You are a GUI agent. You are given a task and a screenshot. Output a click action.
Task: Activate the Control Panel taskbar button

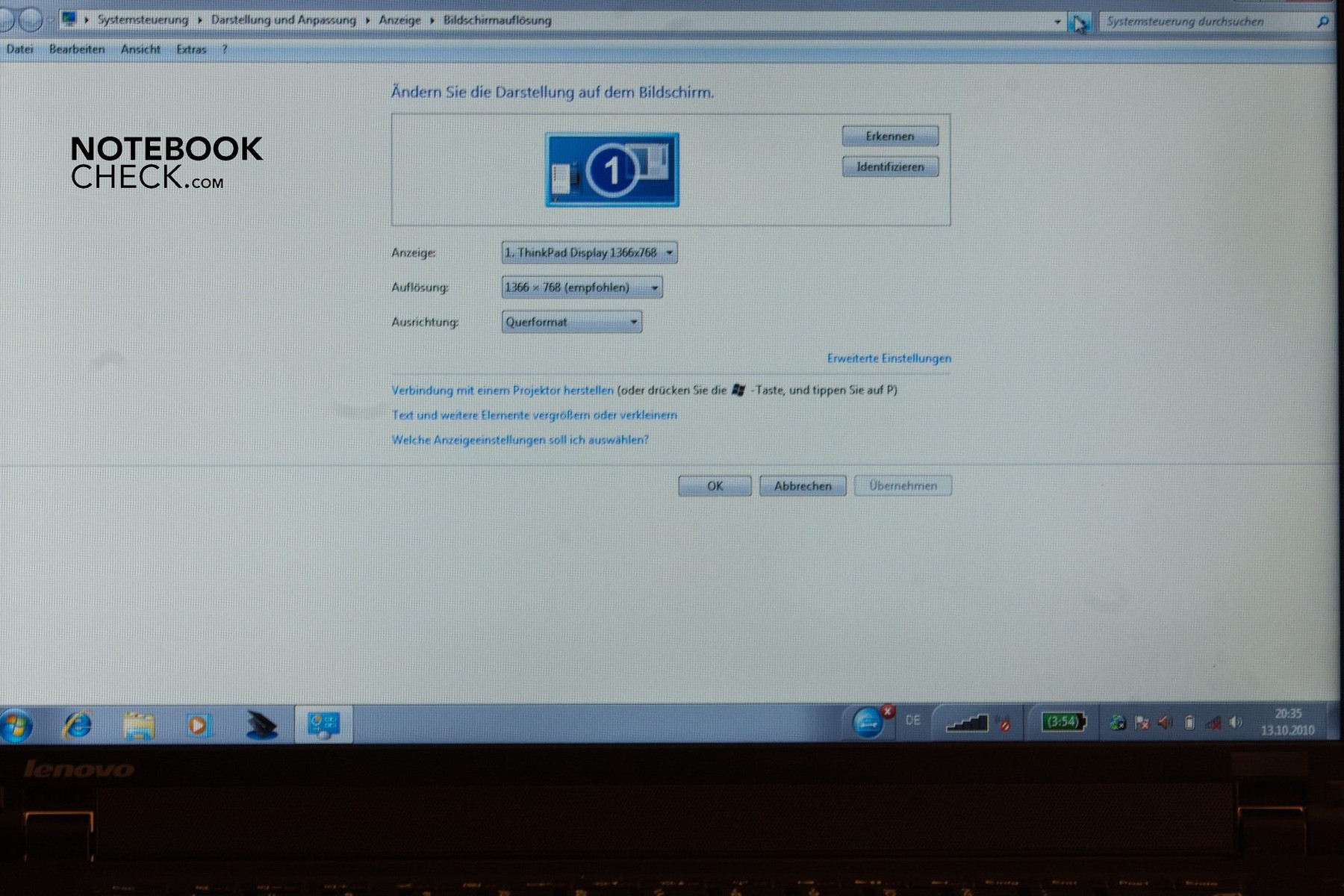[323, 724]
